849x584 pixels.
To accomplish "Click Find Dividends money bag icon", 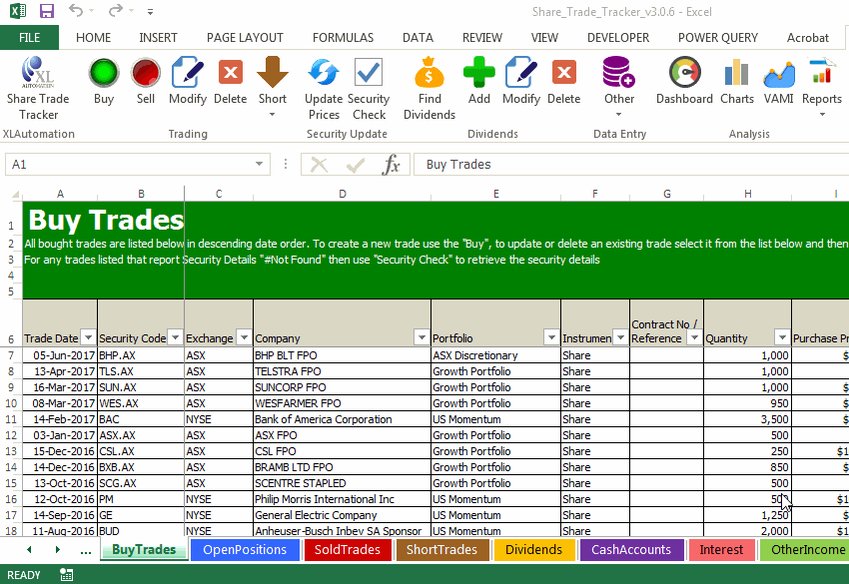I will [x=429, y=72].
